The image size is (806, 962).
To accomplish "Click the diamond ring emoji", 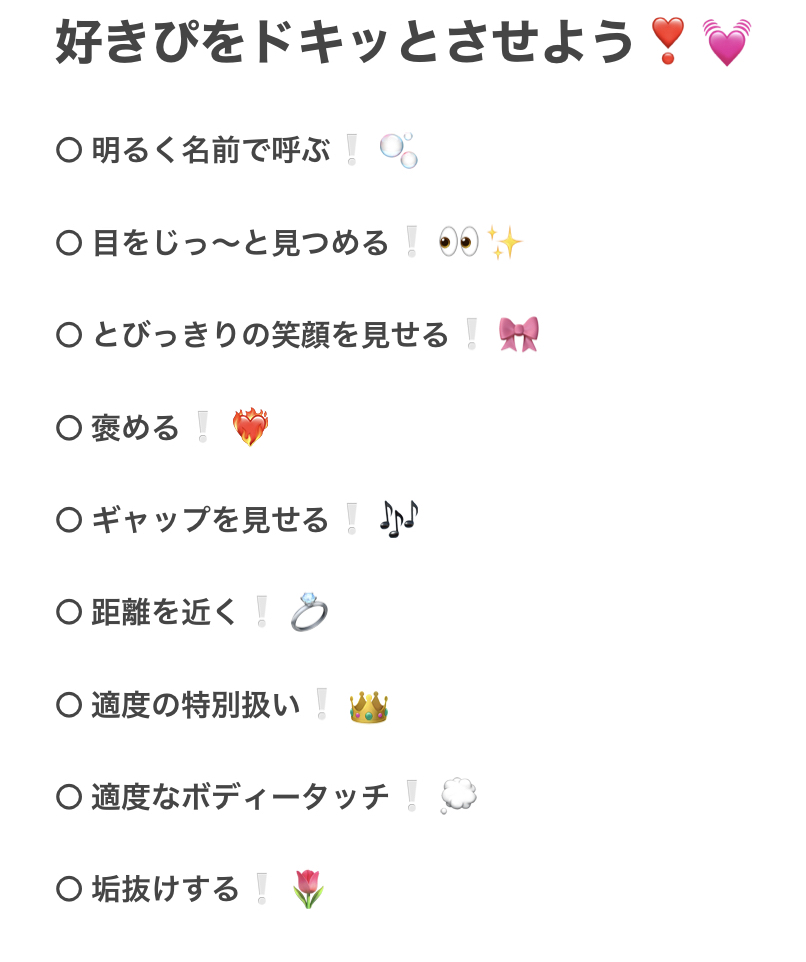I will [x=309, y=612].
